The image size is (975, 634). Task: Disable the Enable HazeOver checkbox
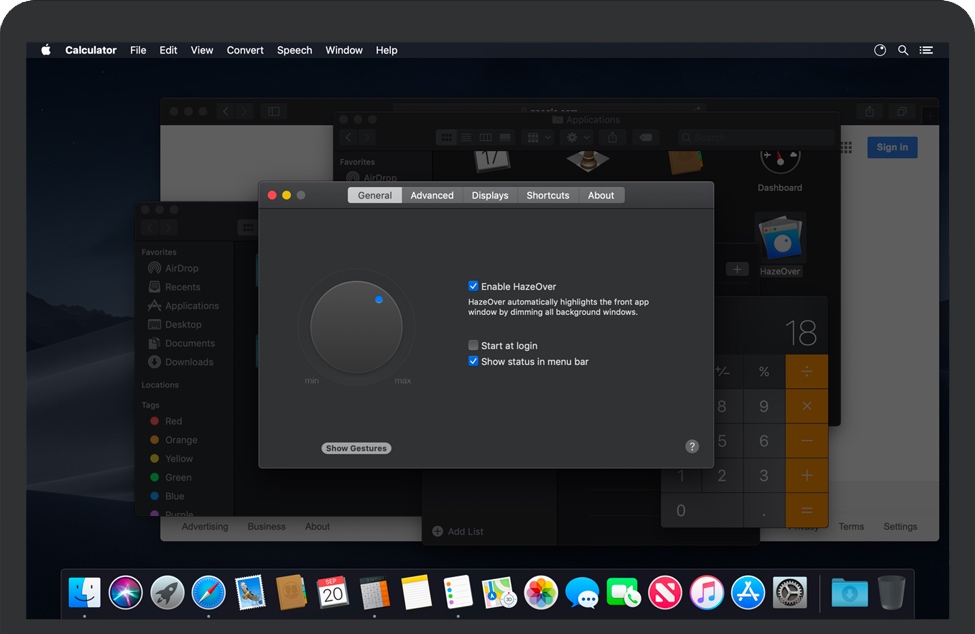click(474, 286)
